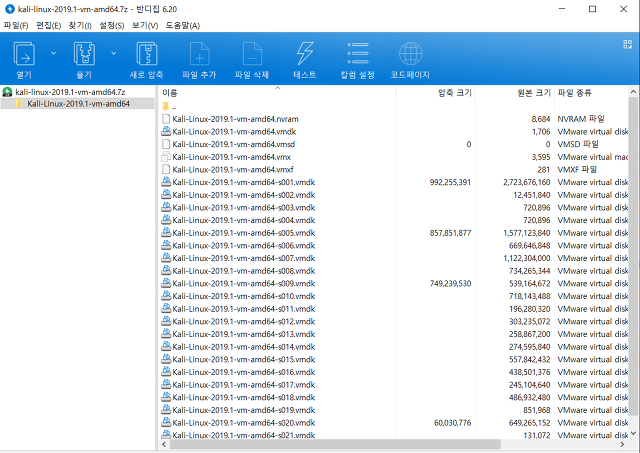Click the nvram file icon
Image resolution: width=640 pixels, height=453 pixels.
point(166,119)
